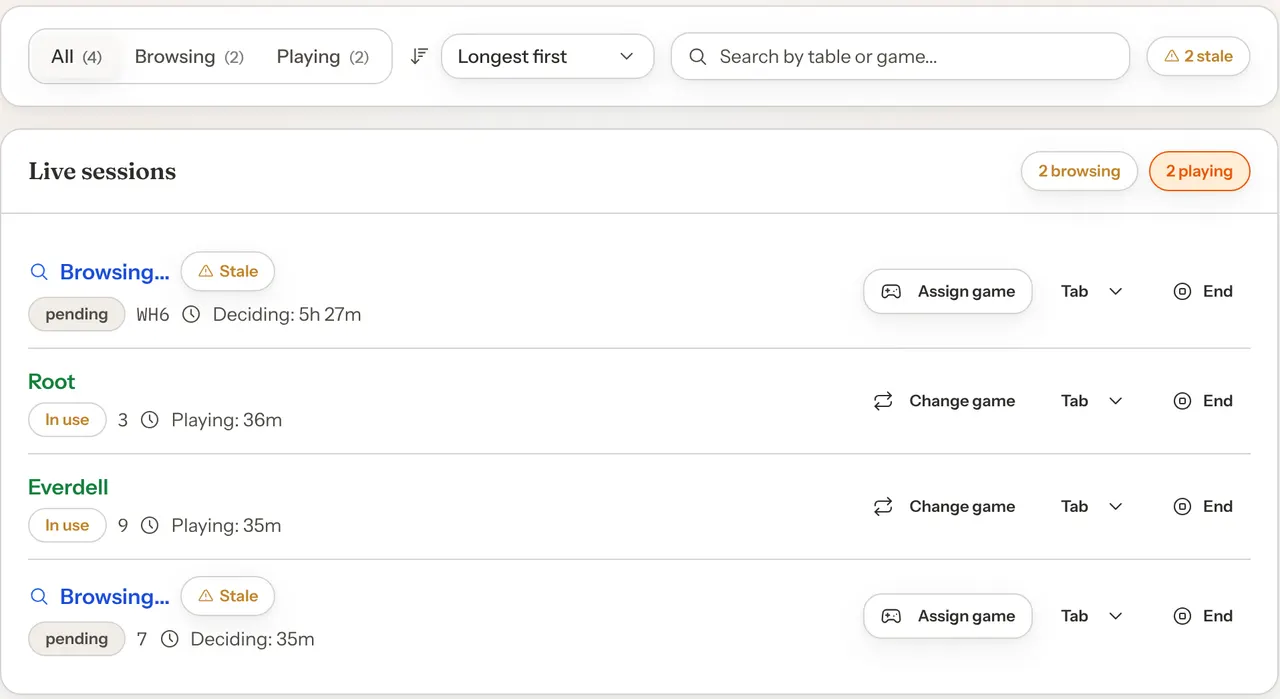Viewport: 1280px width, 699px height.
Task: Expand the Tab menu for the table 7 session
Action: 1092,617
